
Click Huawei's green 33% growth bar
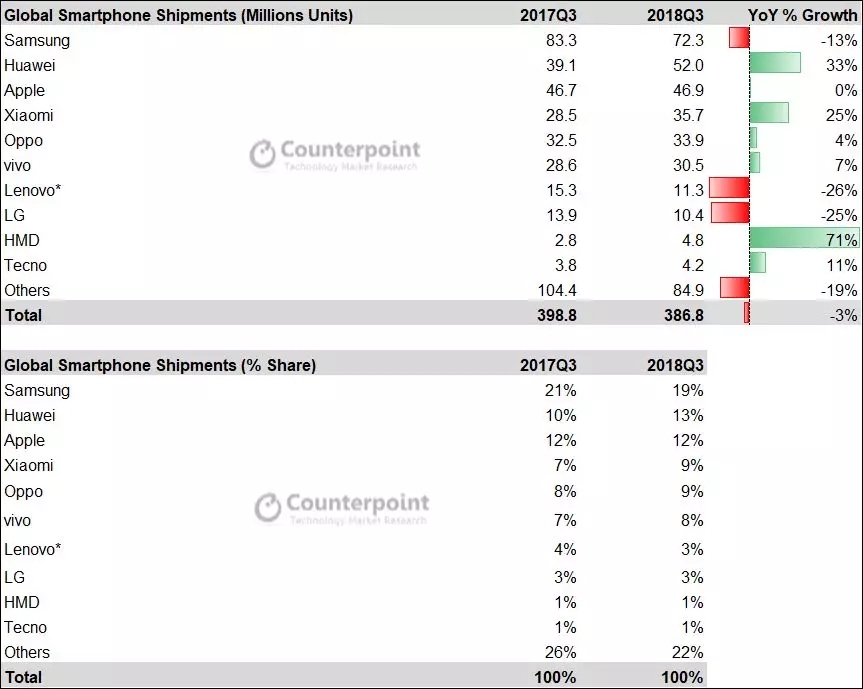tap(774, 64)
